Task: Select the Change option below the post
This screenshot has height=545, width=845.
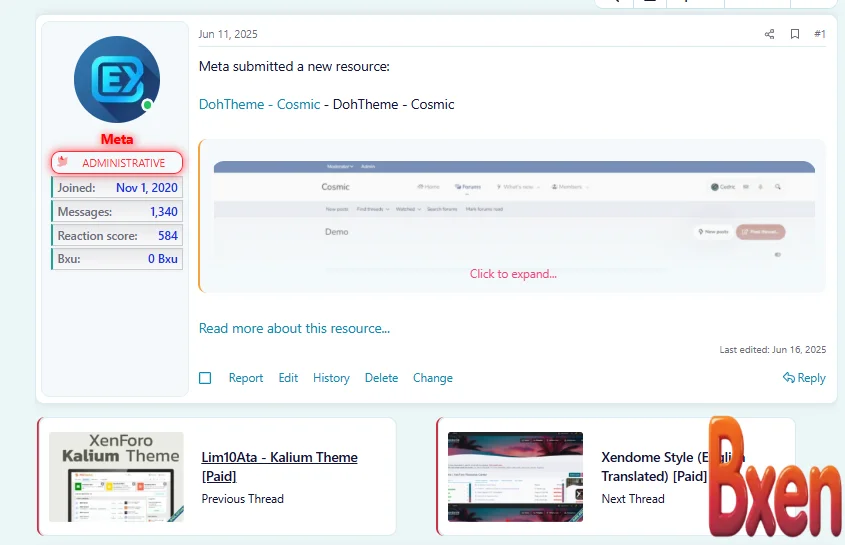Action: 433,378
